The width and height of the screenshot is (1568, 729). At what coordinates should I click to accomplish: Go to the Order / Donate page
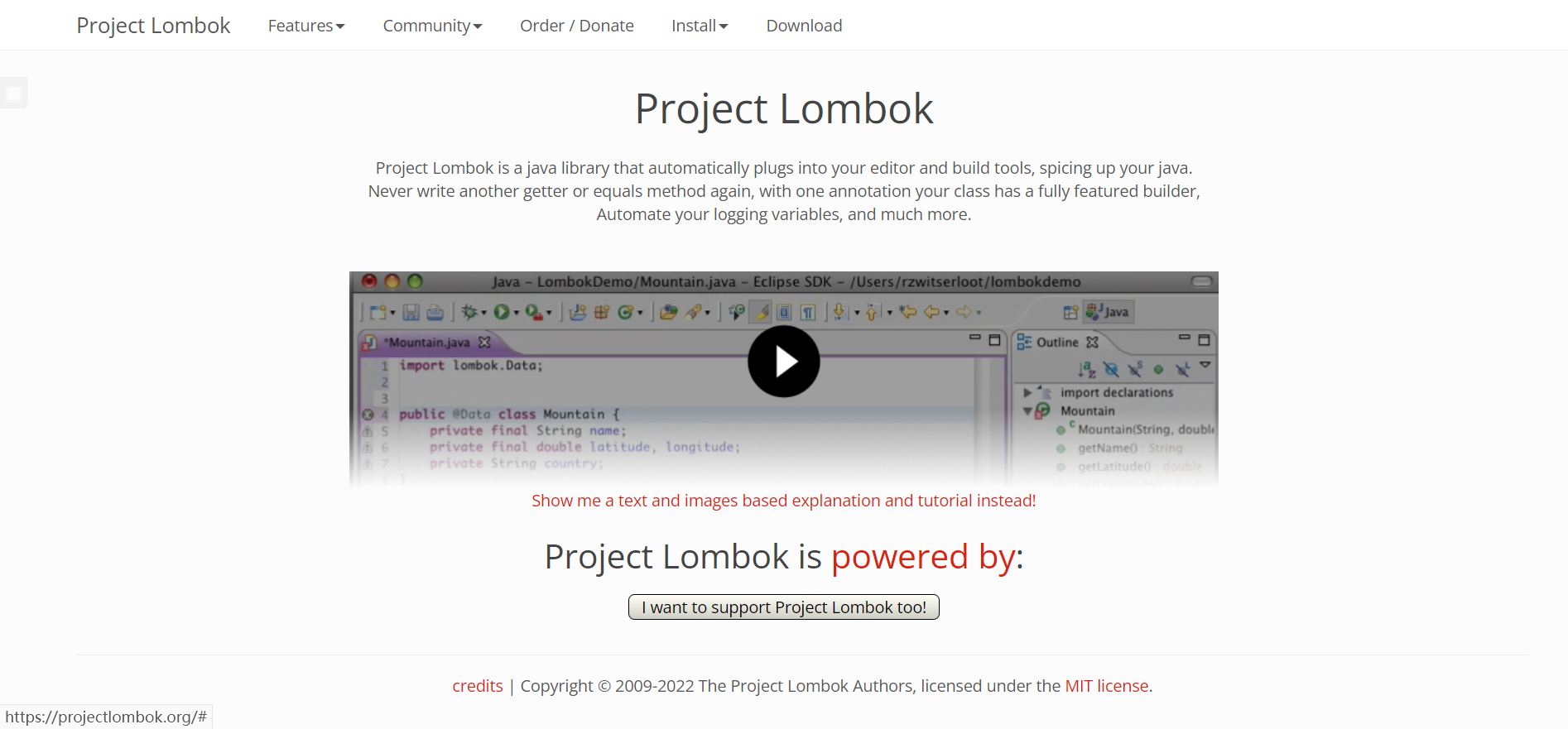click(577, 26)
